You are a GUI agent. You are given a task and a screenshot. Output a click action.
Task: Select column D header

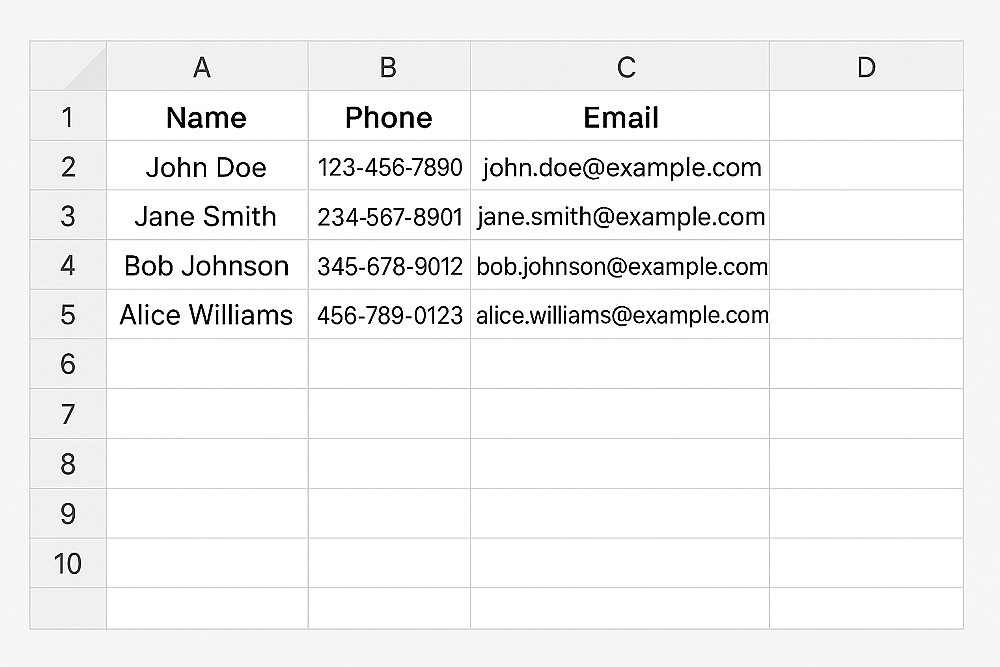click(x=866, y=67)
